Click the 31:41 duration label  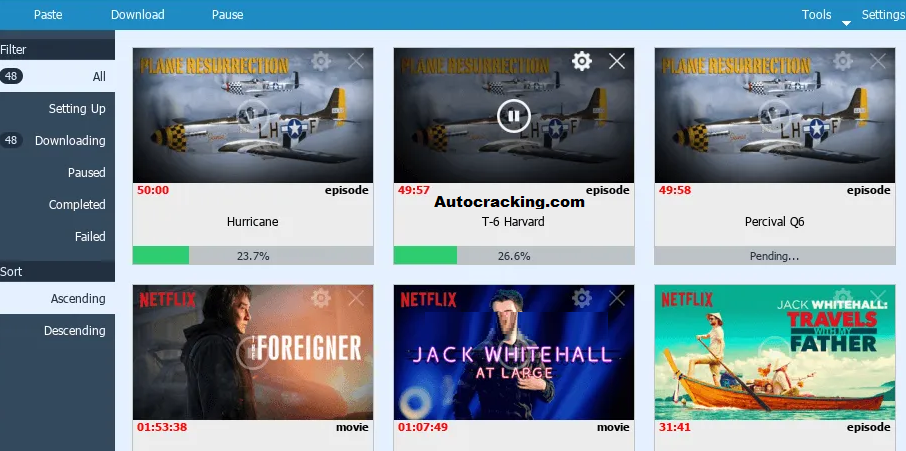coord(675,427)
